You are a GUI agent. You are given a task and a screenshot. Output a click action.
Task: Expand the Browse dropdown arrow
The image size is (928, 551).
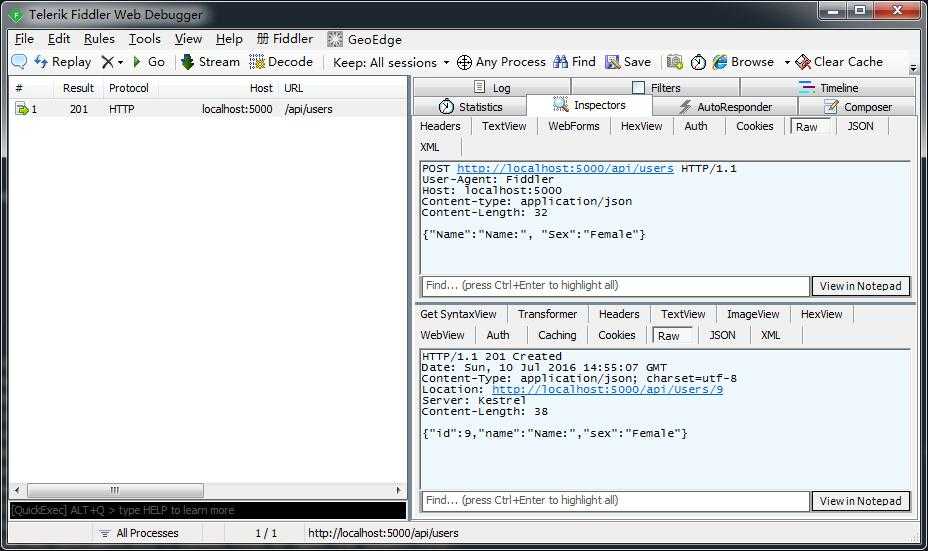[787, 62]
